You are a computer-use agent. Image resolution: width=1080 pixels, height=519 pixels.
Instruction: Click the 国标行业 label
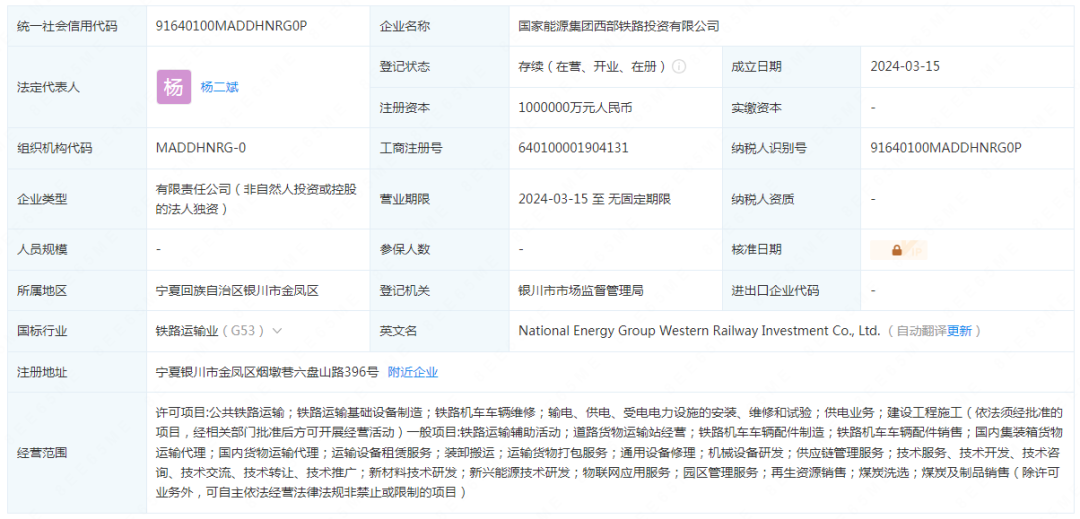click(x=42, y=331)
